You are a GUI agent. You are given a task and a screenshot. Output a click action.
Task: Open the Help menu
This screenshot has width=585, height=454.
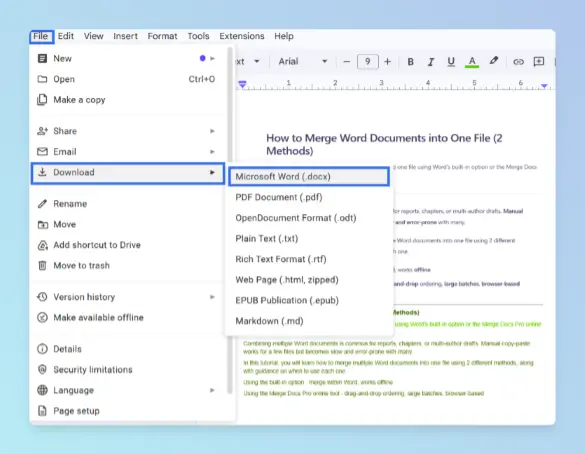pyautogui.click(x=284, y=36)
